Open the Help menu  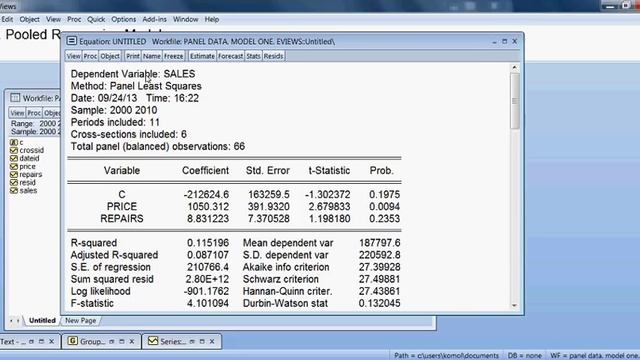click(212, 19)
